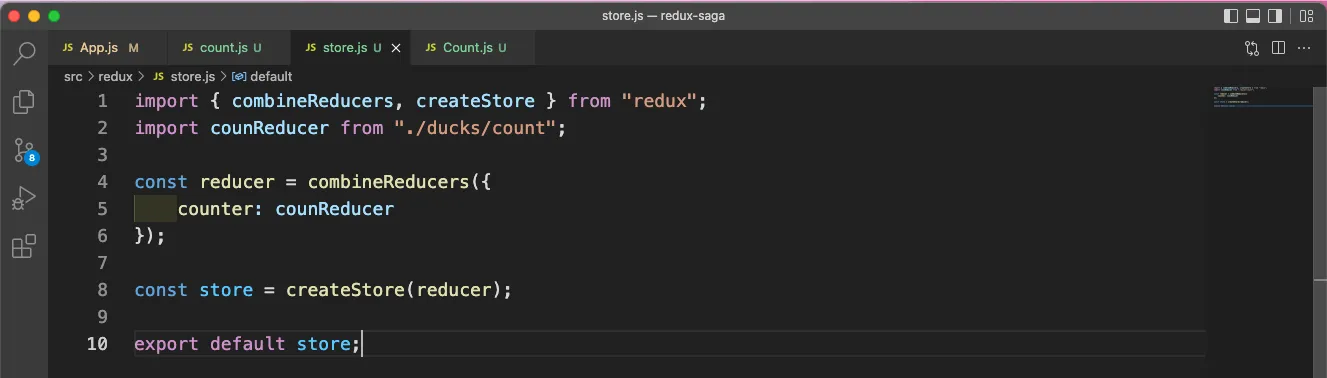1327x378 pixels.
Task: Open the Explorer files view
Action: (24, 101)
